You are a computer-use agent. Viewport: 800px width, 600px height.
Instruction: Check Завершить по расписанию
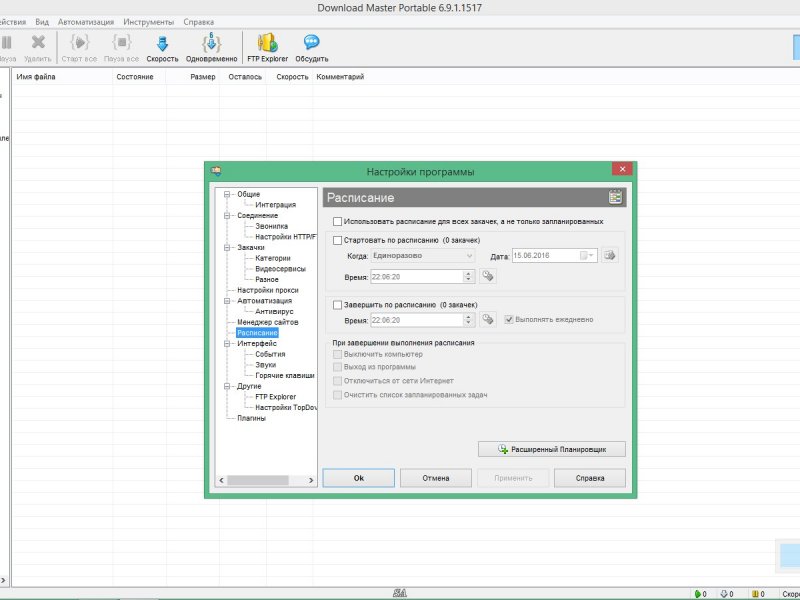click(337, 305)
